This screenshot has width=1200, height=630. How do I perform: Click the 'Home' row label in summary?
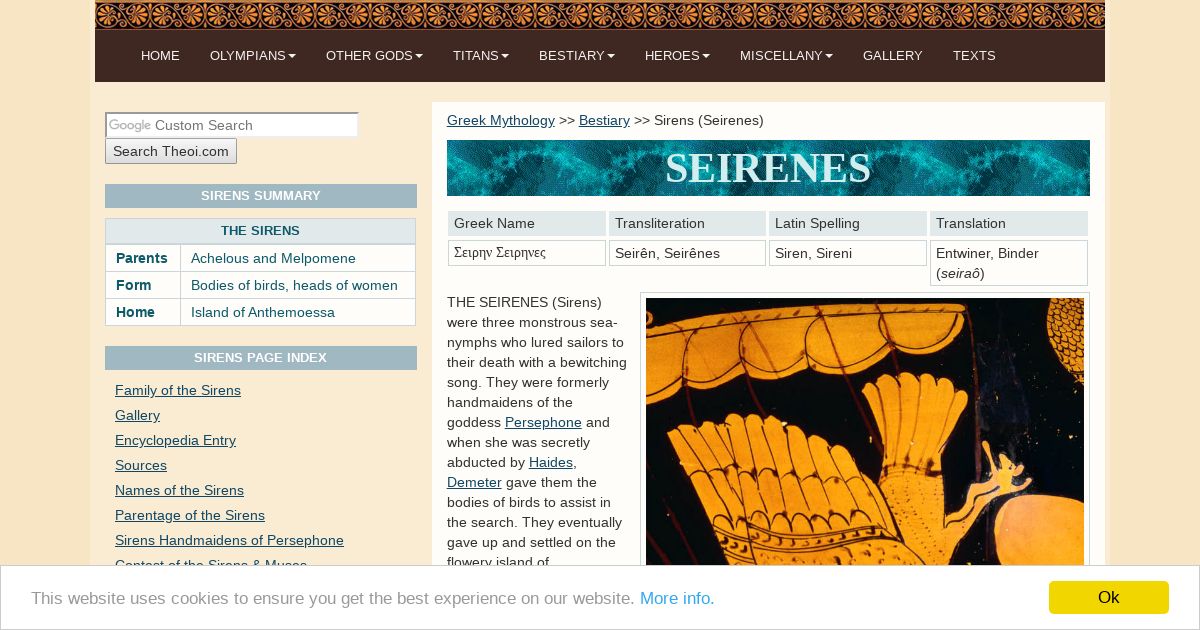point(143,312)
